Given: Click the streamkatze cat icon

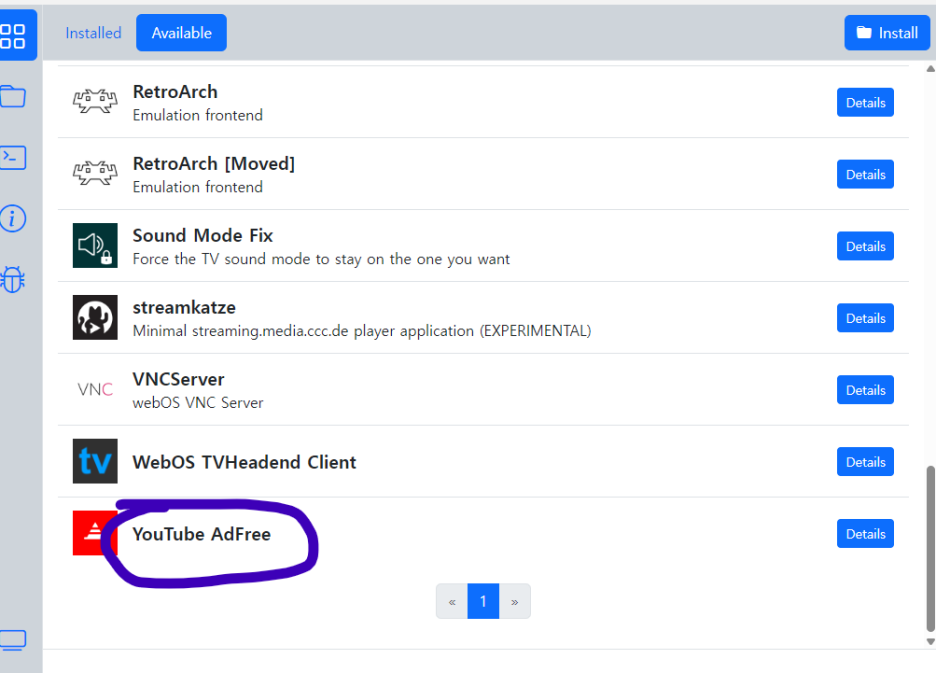Looking at the screenshot, I should point(95,317).
